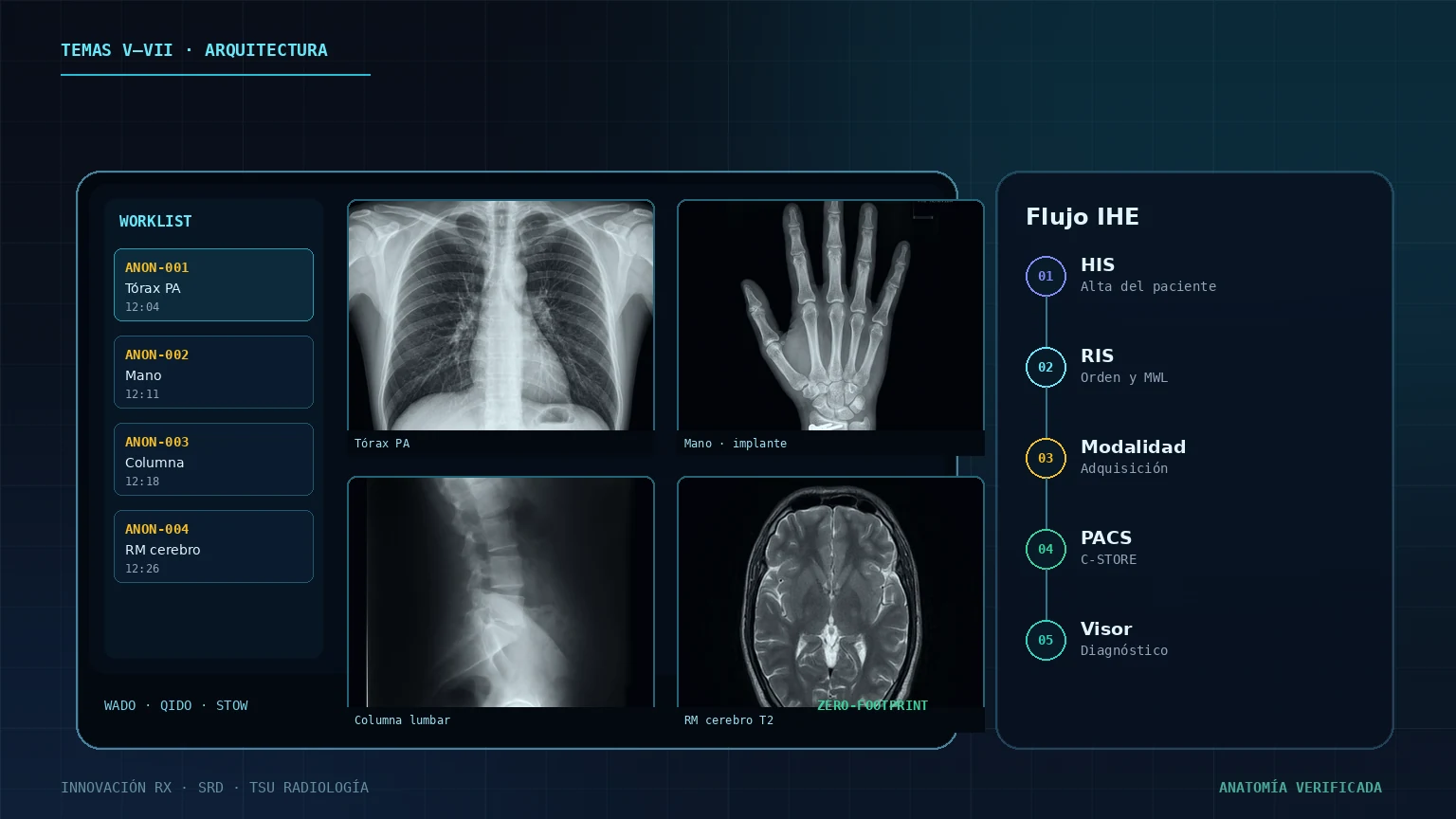The image size is (1456, 819).
Task: Click the "C-STORE" step description
Action: coord(1108,559)
